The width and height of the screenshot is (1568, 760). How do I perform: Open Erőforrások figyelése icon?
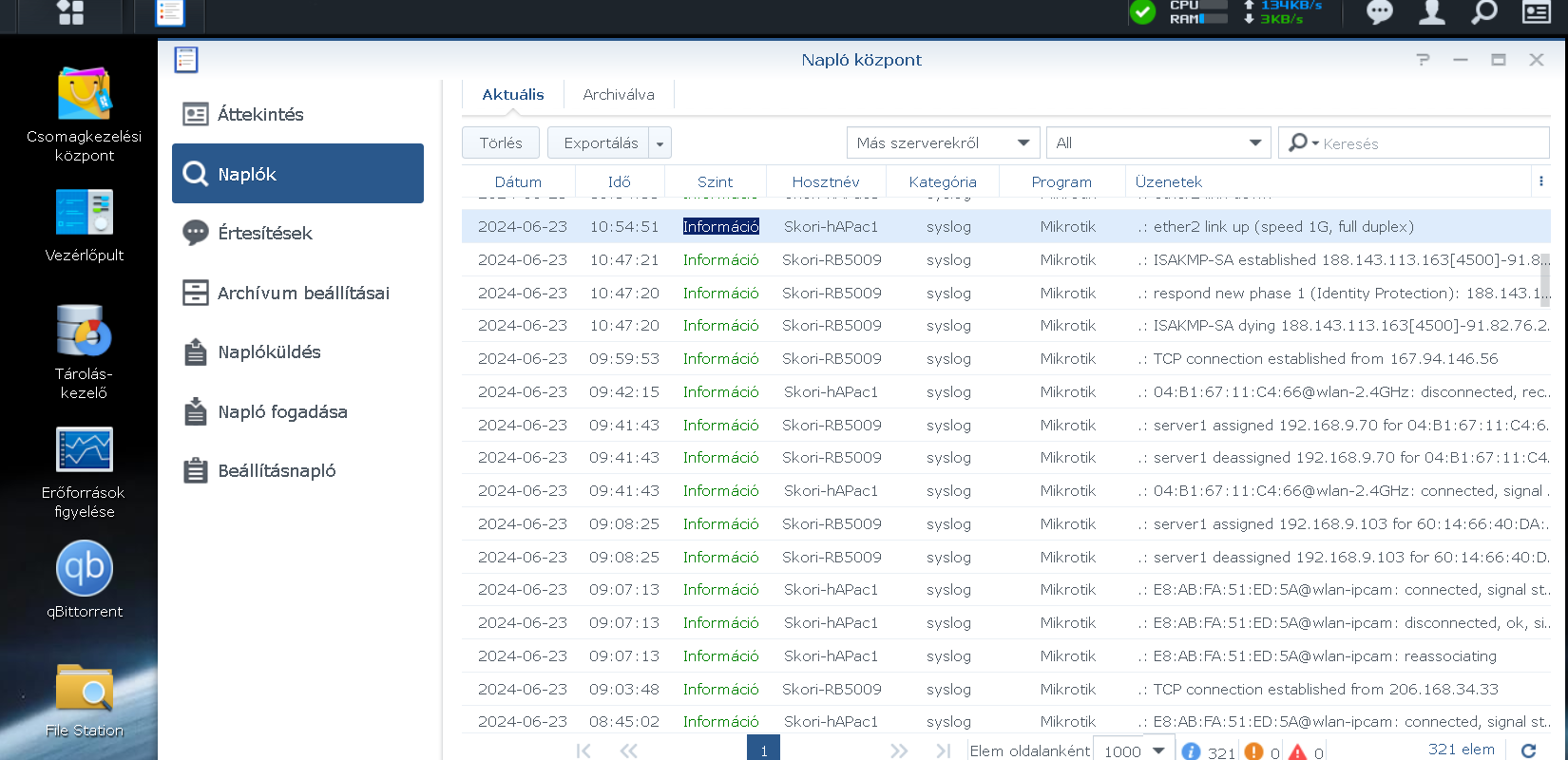point(84,450)
